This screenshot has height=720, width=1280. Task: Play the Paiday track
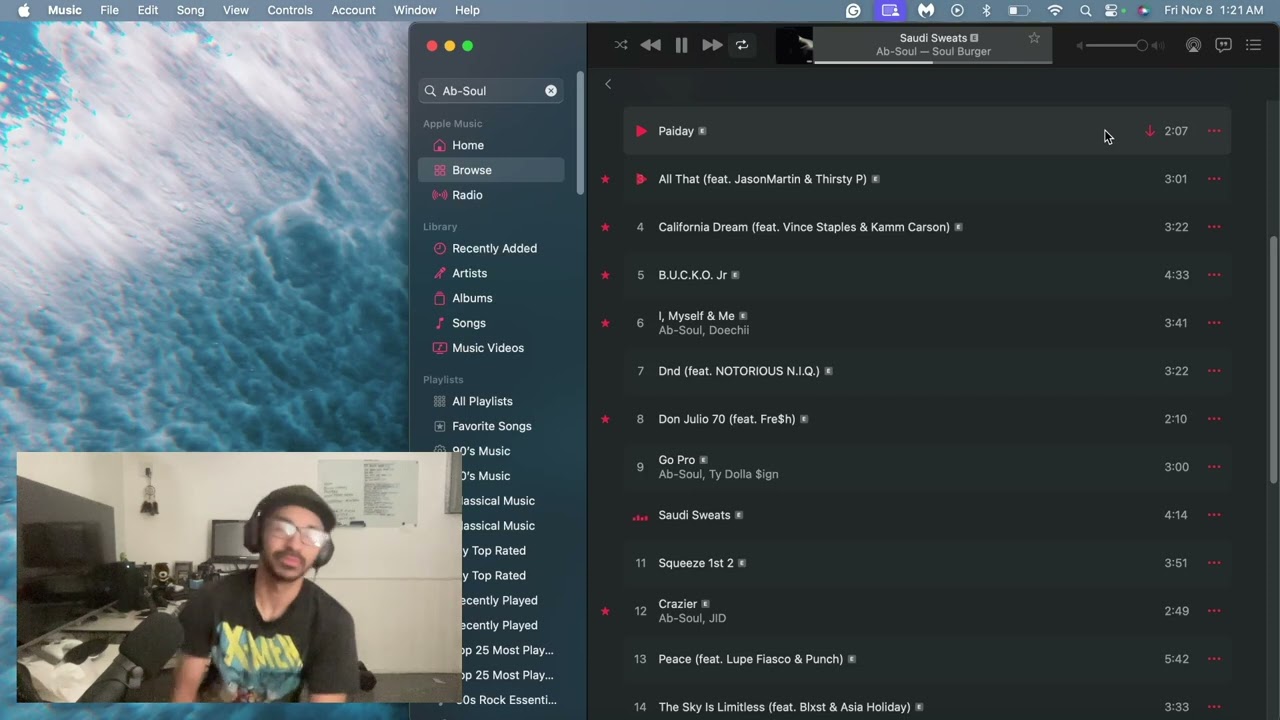pos(641,131)
